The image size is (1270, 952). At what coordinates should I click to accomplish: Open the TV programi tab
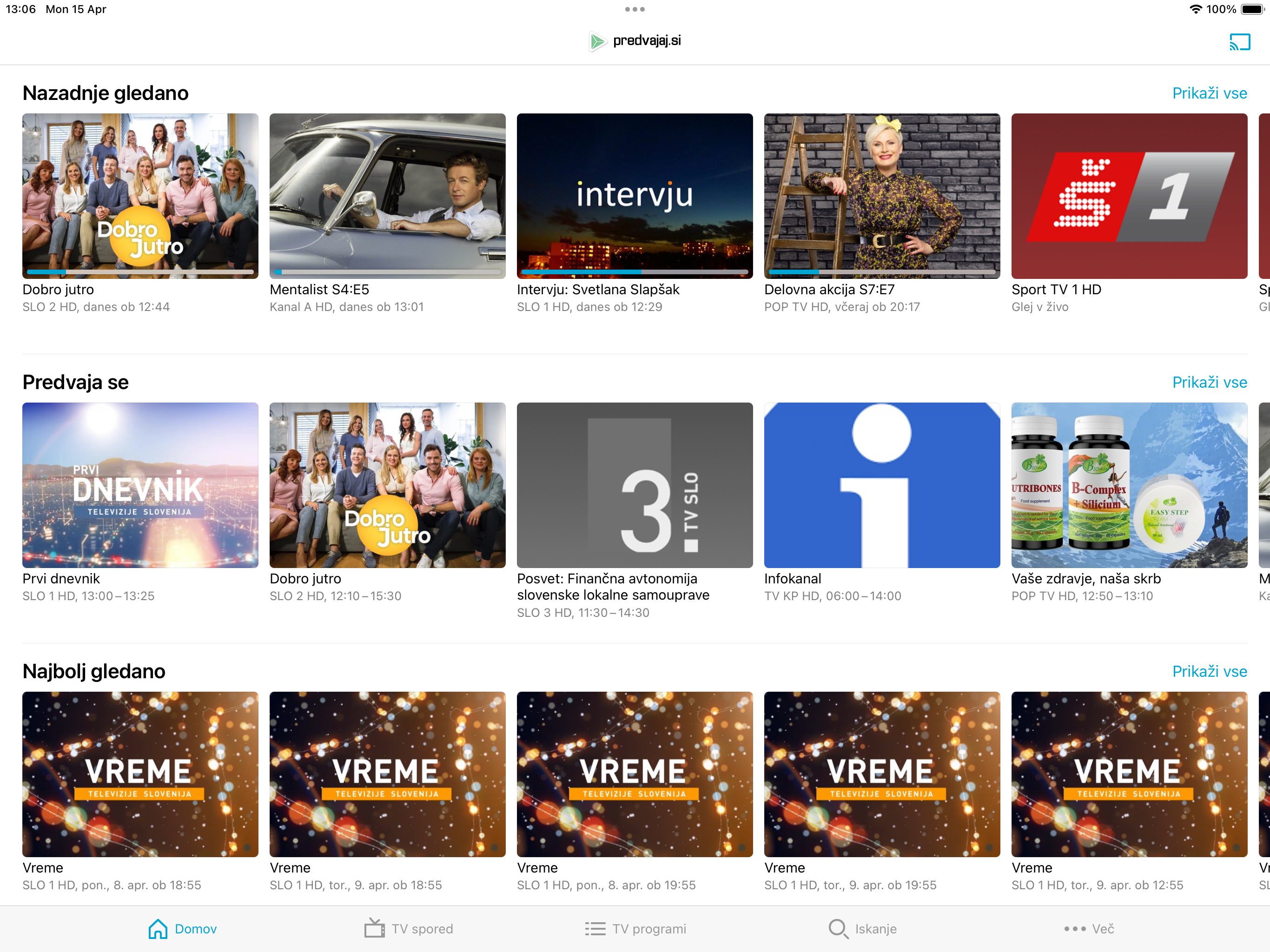coord(635,928)
